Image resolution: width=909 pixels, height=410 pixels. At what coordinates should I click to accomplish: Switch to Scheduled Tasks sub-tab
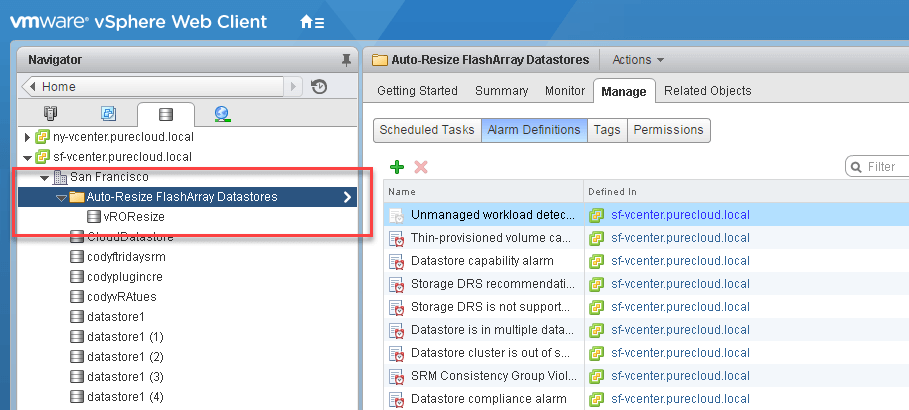click(427, 130)
